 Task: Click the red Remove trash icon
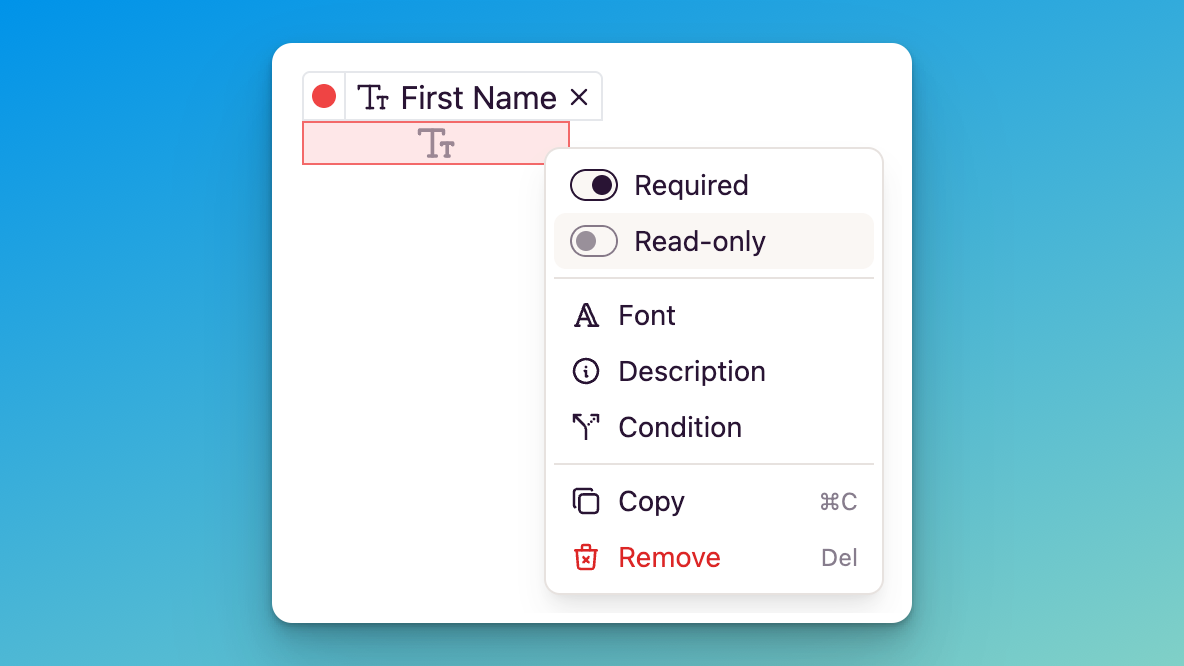coord(587,557)
